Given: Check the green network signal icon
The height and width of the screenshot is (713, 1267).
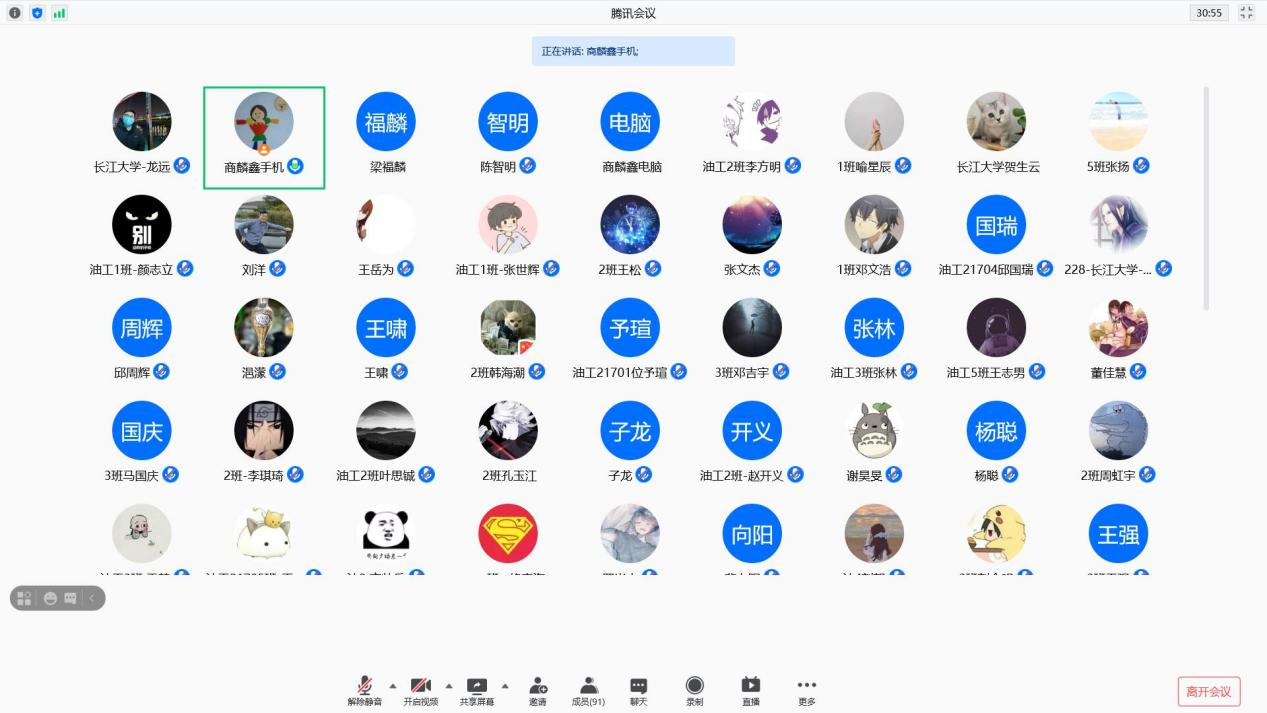Looking at the screenshot, I should point(59,13).
